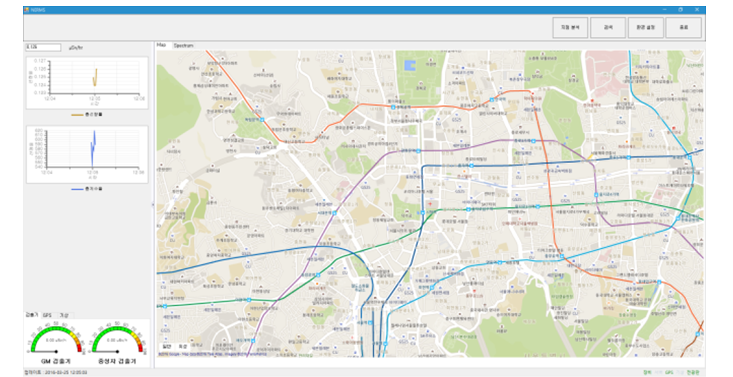
Task: Click the 종료 exit button
Action: (x=683, y=28)
